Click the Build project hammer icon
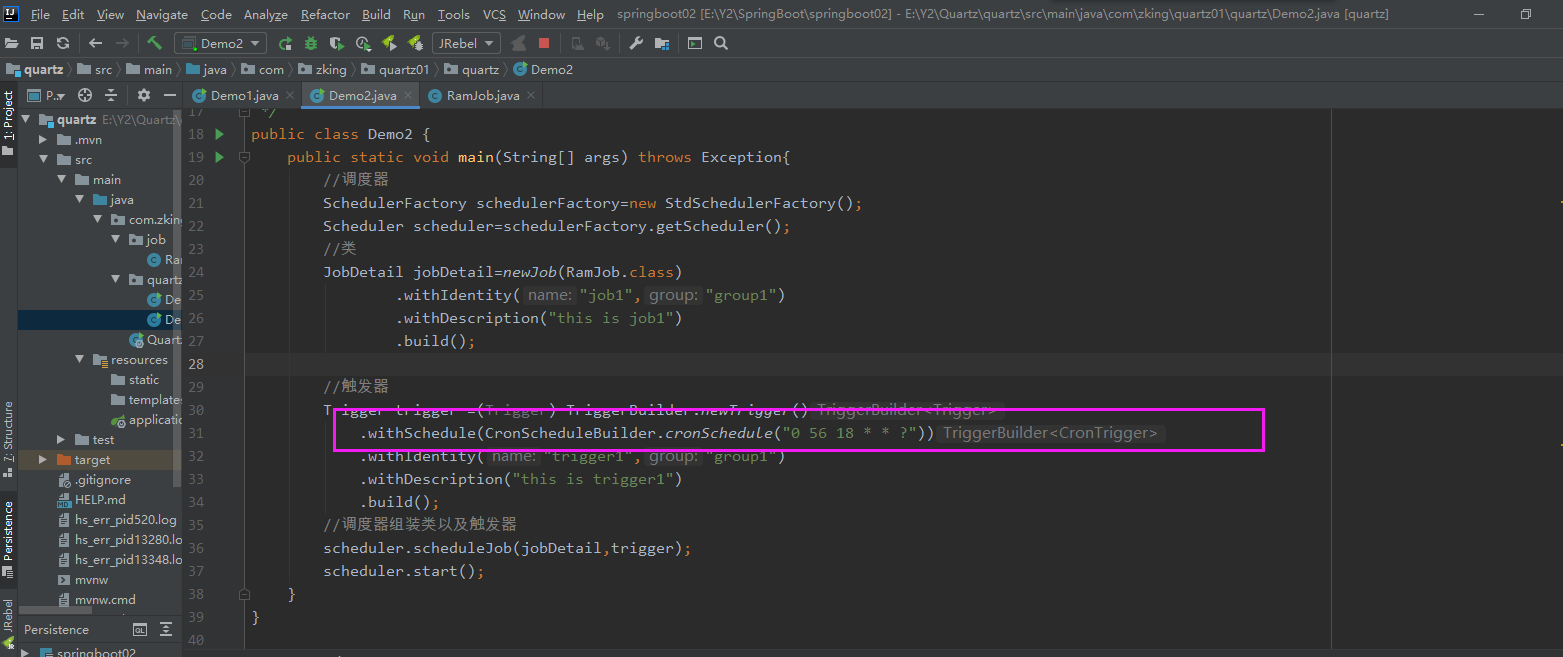Viewport: 1563px width, 657px height. 154,43
